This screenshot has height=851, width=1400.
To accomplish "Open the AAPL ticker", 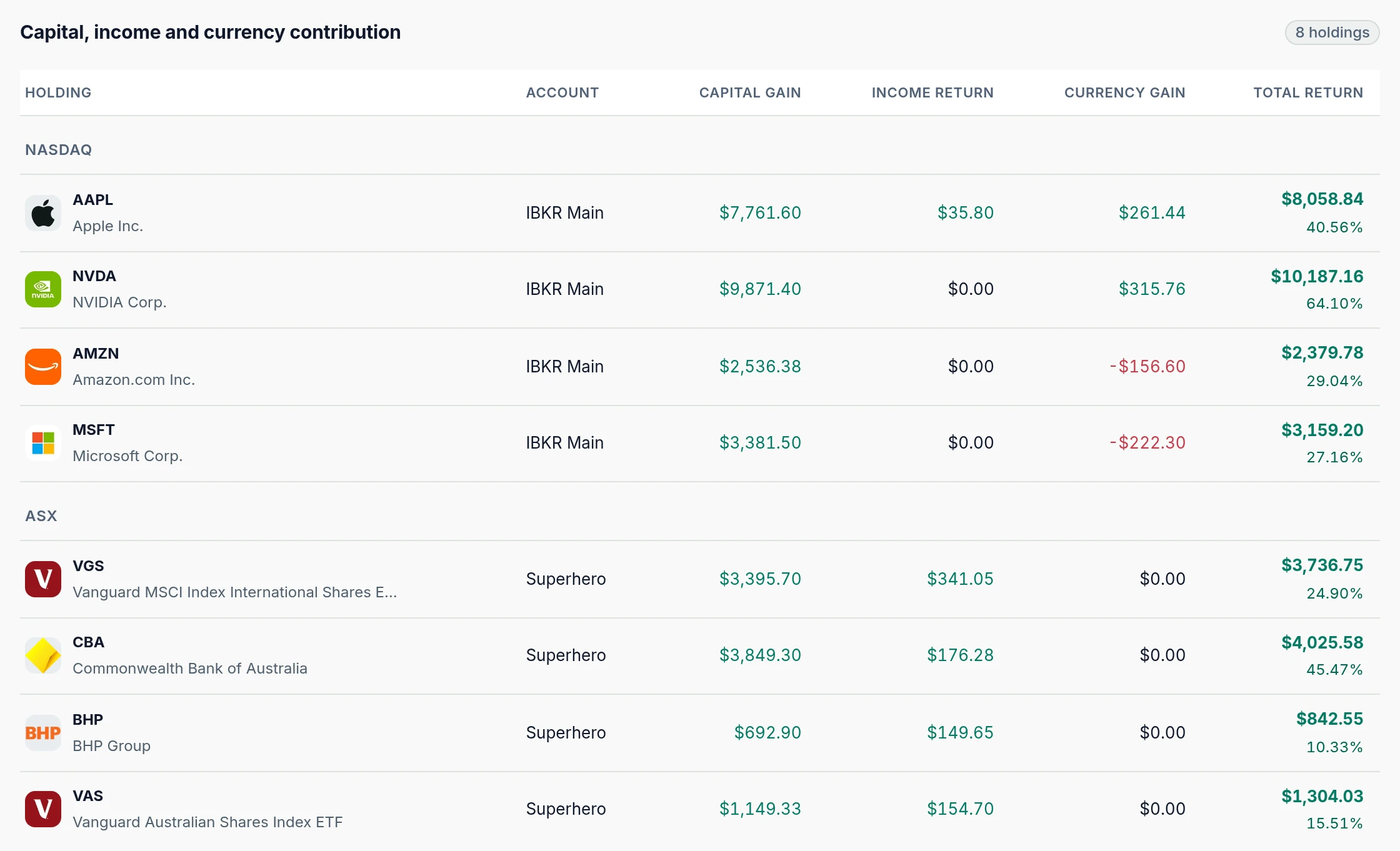I will pos(93,200).
